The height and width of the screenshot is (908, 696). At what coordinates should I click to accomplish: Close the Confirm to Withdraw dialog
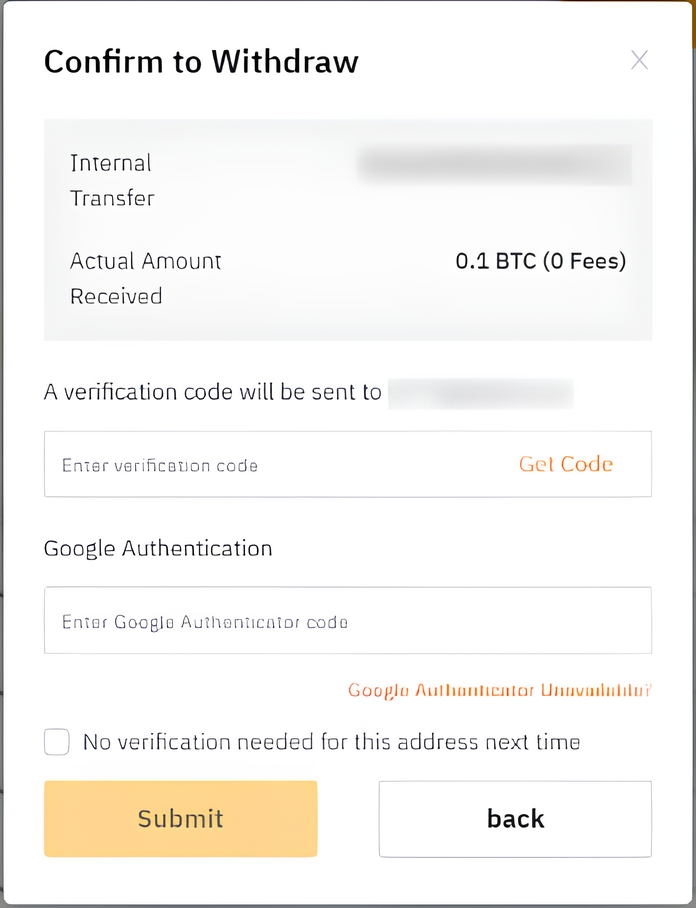click(x=639, y=60)
